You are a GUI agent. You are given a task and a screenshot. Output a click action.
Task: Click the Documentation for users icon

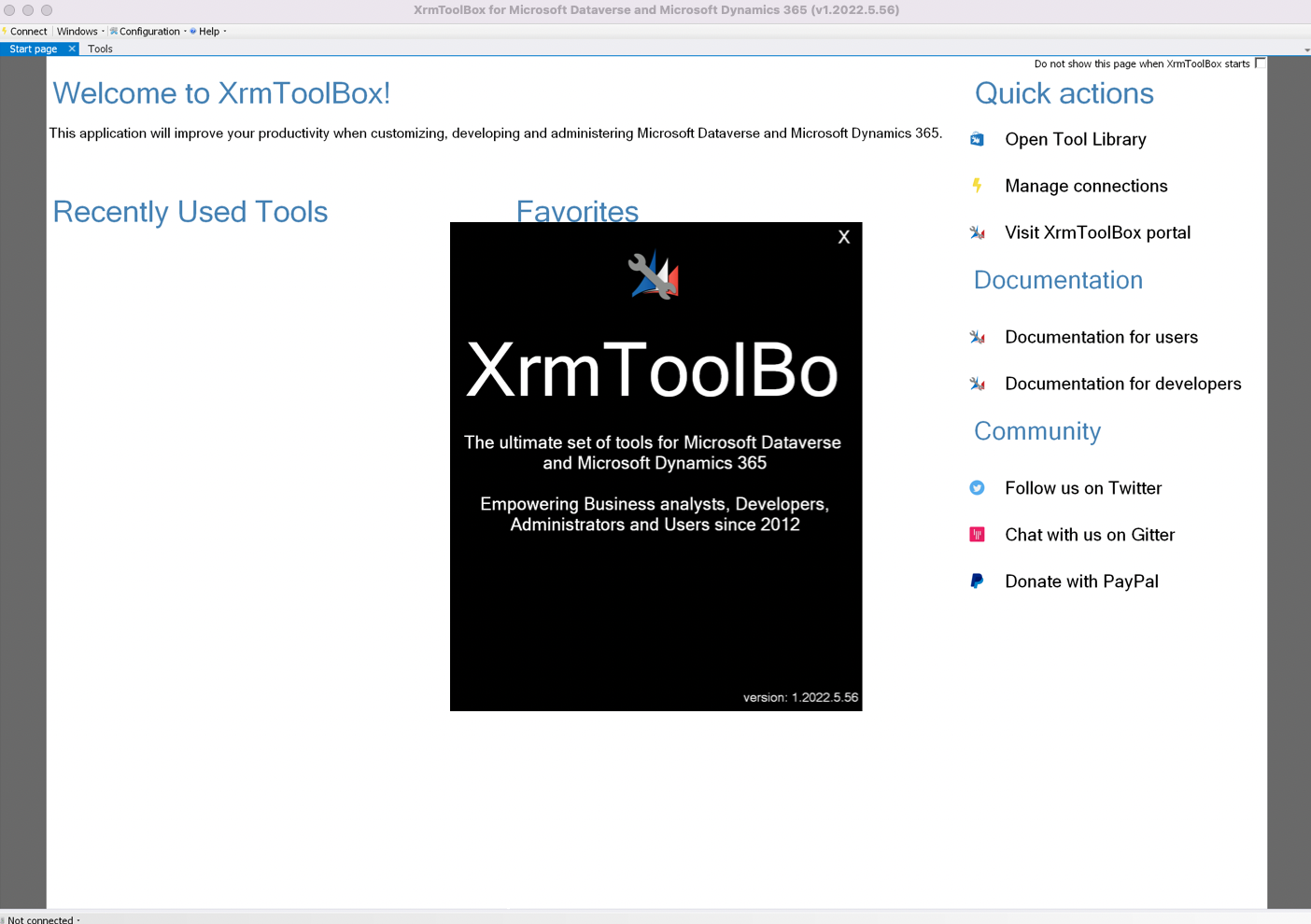pyautogui.click(x=977, y=337)
